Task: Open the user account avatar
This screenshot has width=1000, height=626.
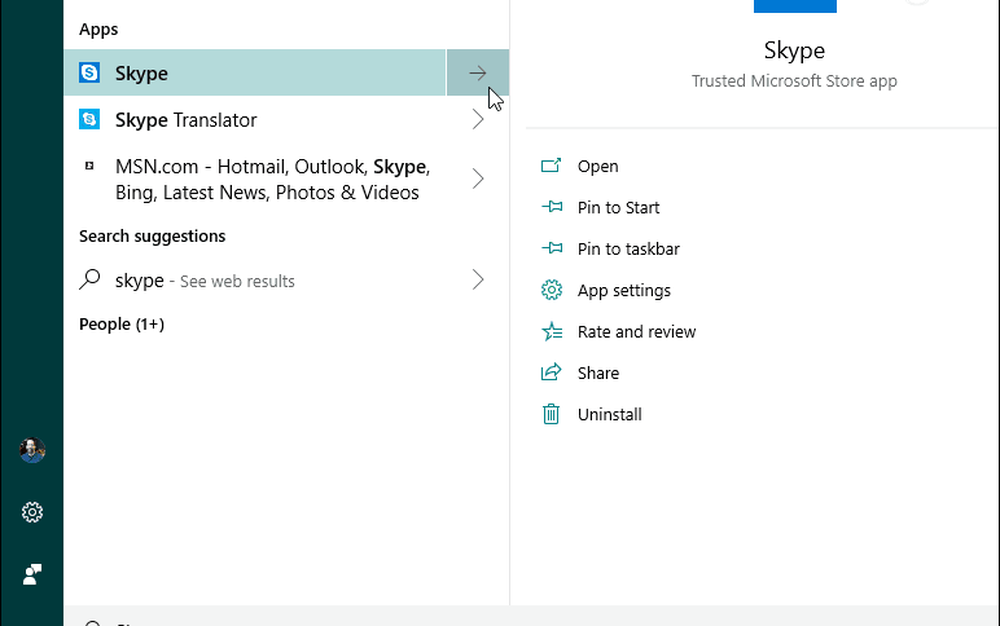Action: click(x=32, y=451)
